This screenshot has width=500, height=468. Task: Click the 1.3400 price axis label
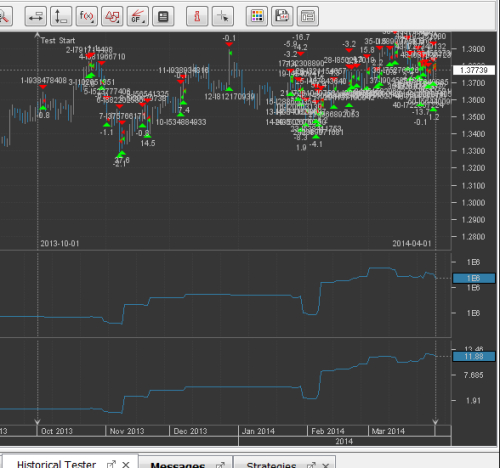(473, 134)
